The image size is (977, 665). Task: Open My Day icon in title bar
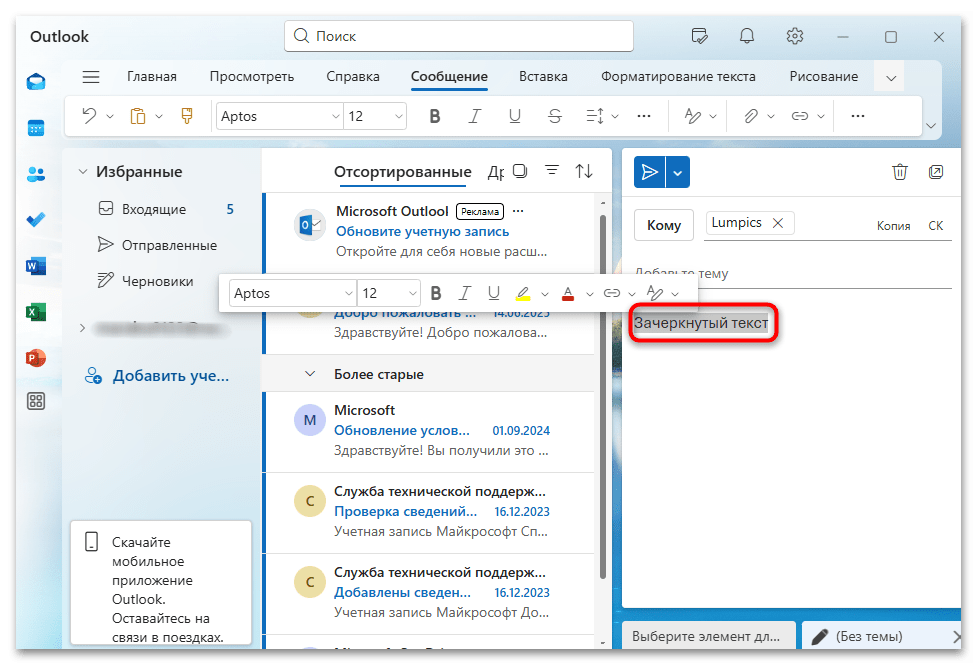pyautogui.click(x=700, y=36)
